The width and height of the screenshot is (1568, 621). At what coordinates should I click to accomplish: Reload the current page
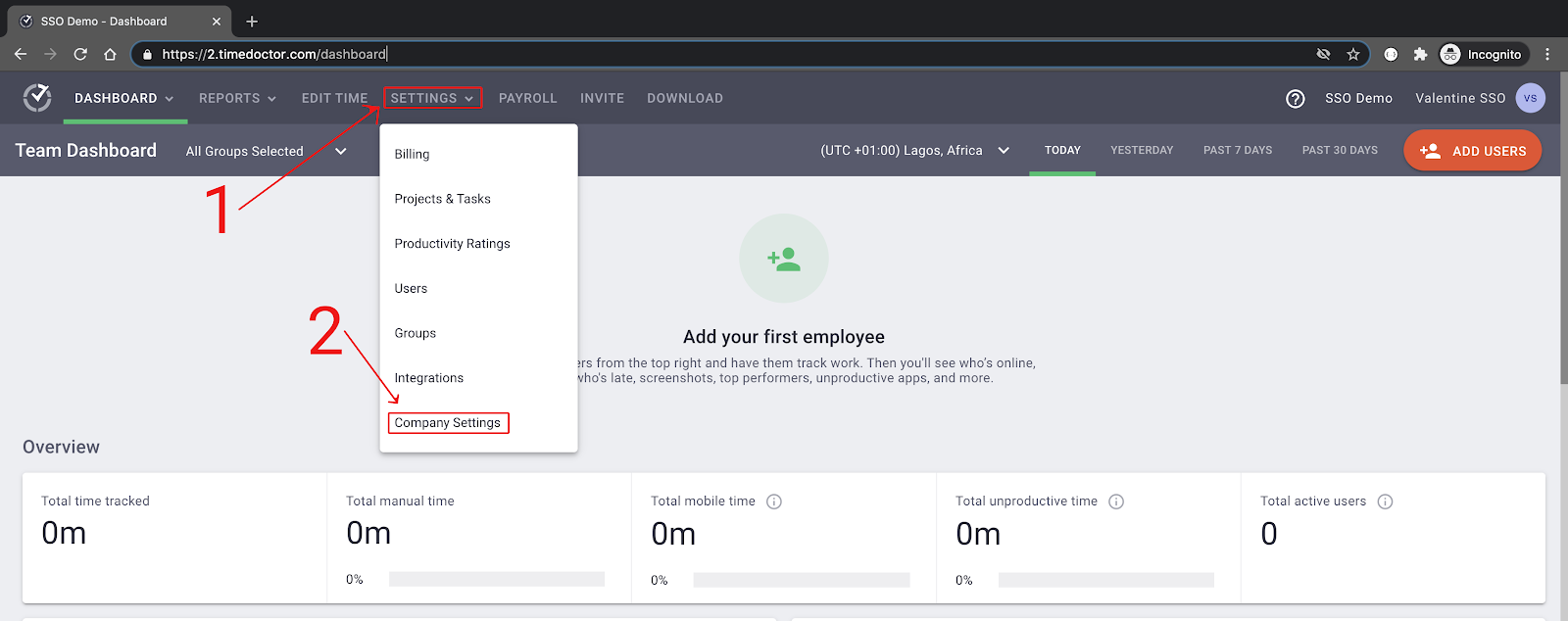(x=80, y=54)
